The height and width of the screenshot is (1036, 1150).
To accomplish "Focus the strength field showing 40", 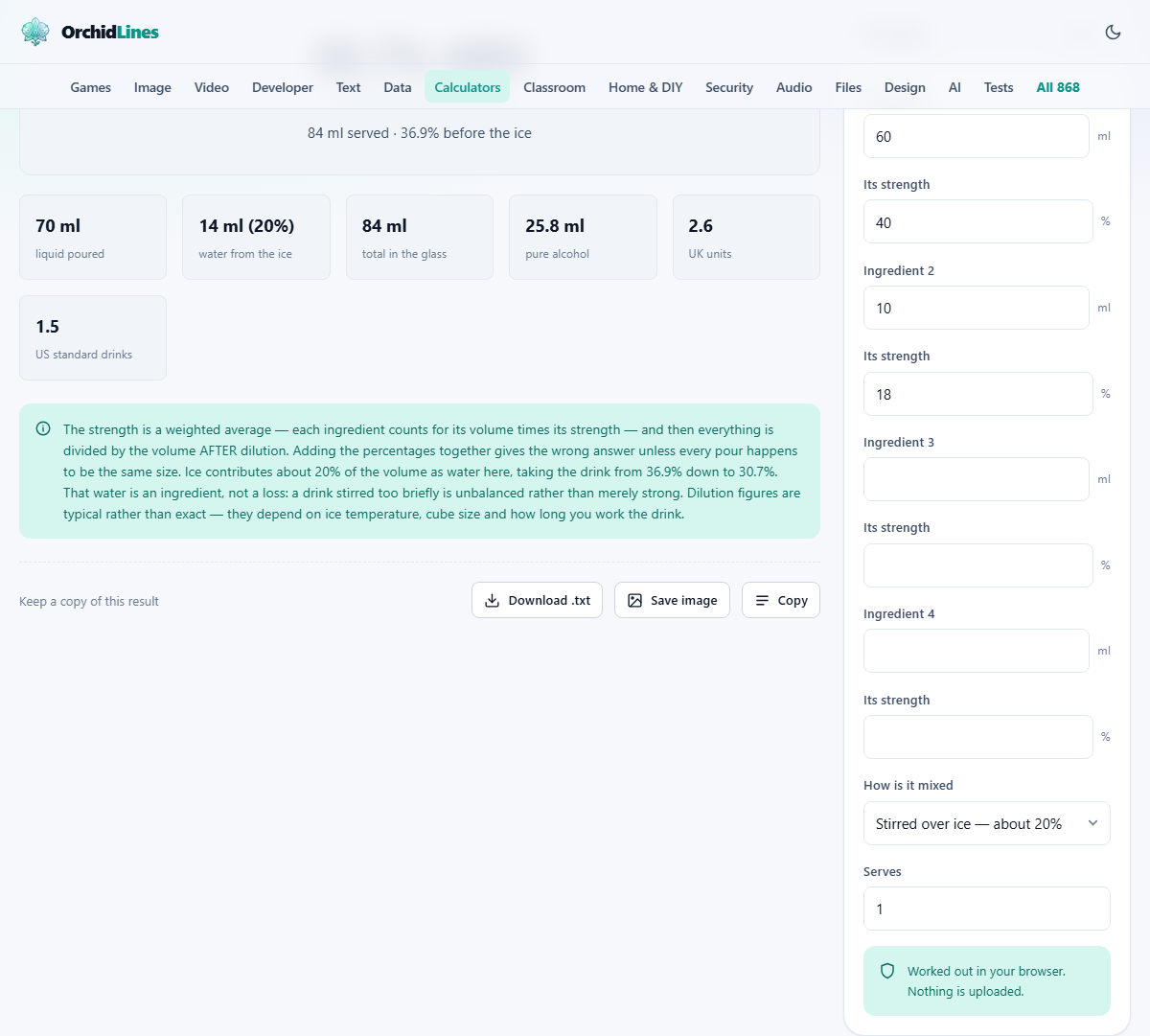I will (x=978, y=221).
